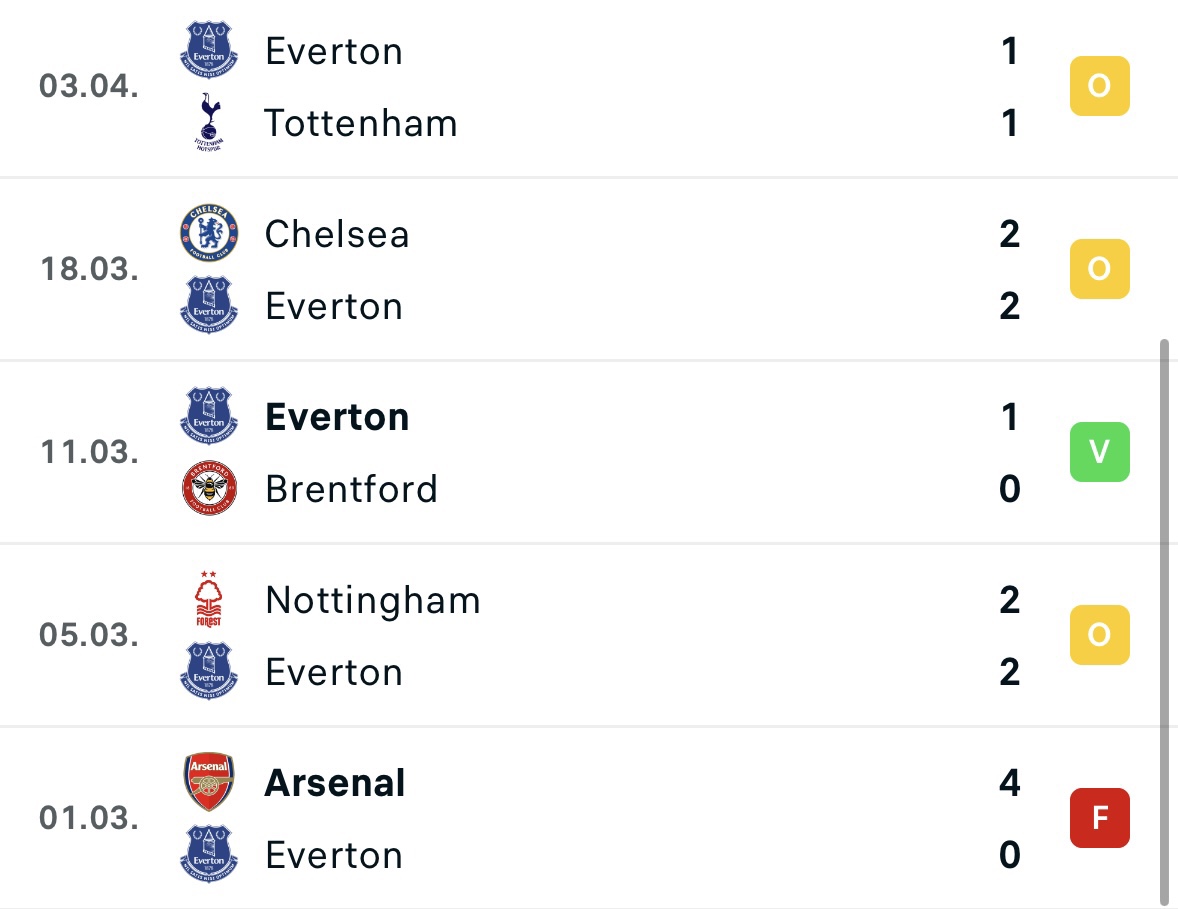Click Everton crest in the Arsenal match
The height and width of the screenshot is (909, 1178).
(x=209, y=854)
